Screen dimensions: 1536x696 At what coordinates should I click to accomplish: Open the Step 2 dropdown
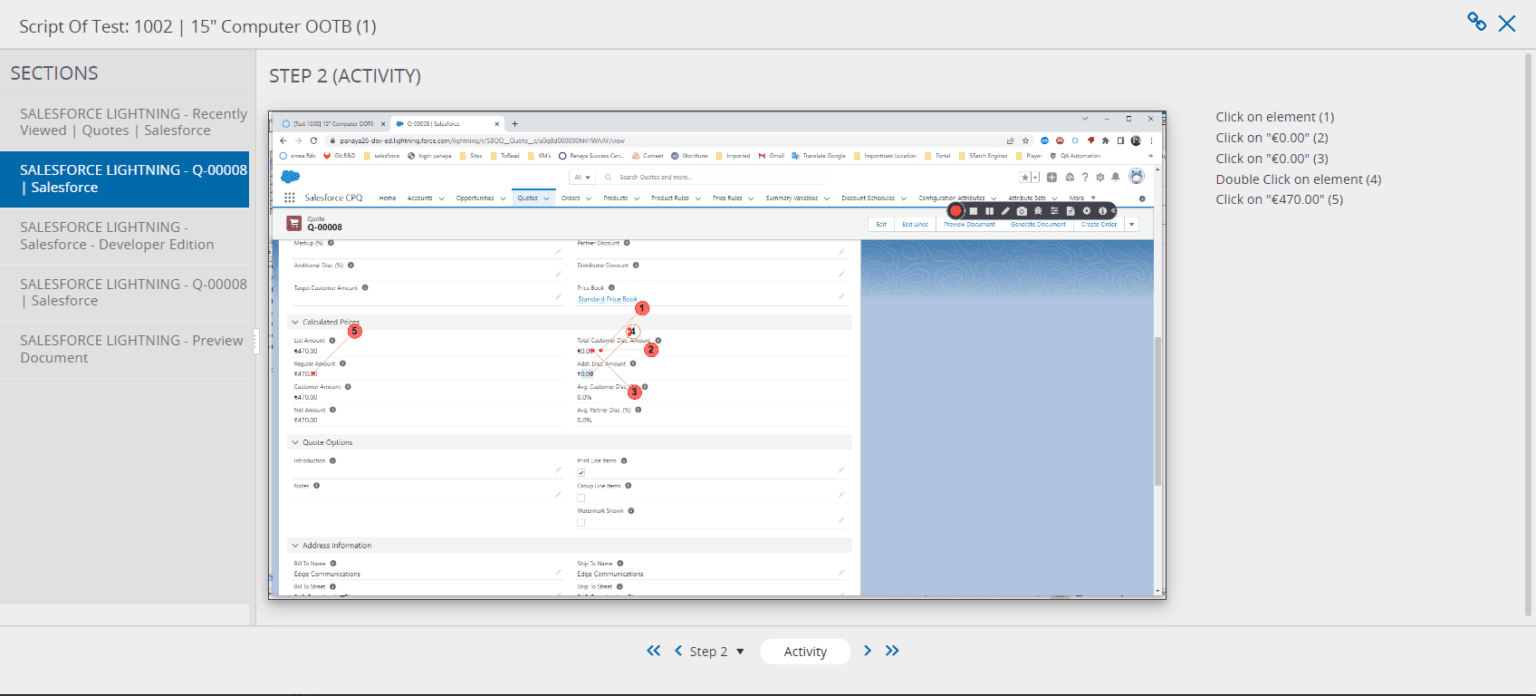[x=717, y=652]
